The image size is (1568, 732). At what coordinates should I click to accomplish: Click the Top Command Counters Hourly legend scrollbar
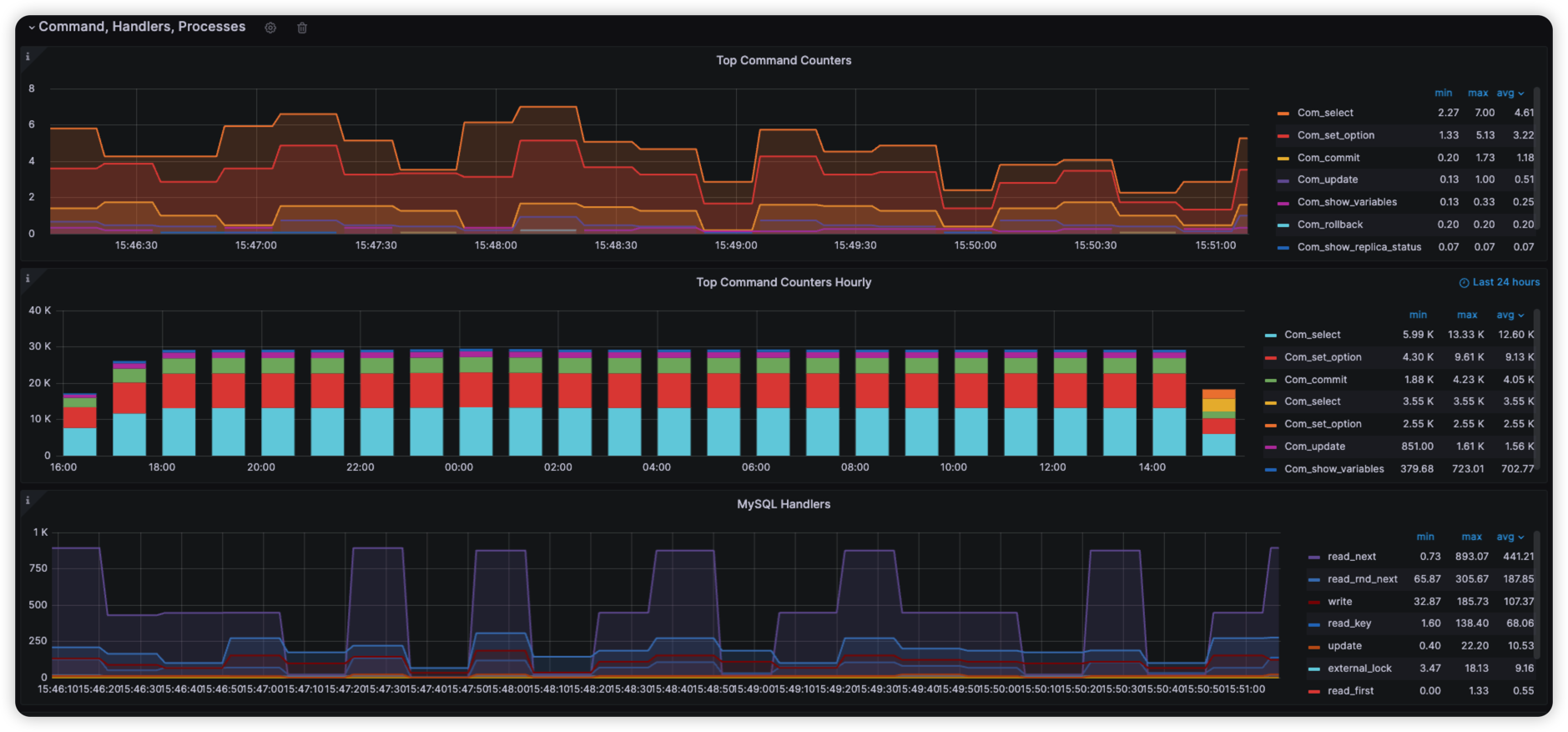pos(1537,388)
